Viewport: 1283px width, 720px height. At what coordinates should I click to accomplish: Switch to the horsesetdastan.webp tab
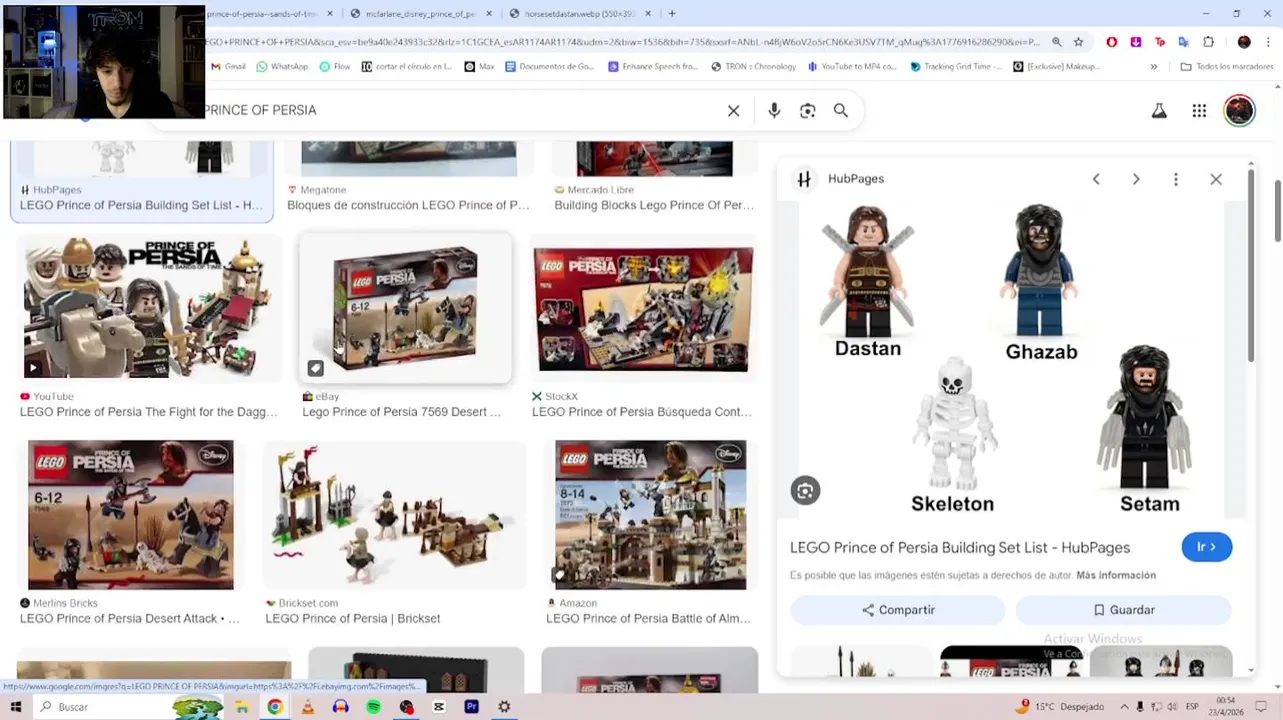(x=580, y=14)
